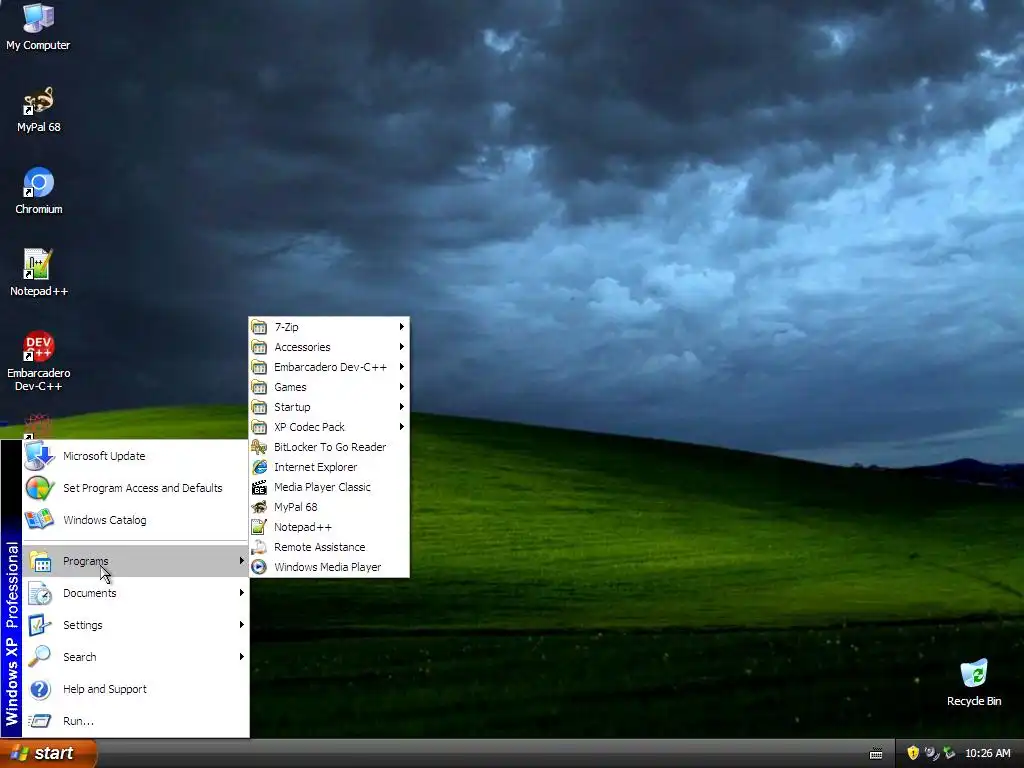The height and width of the screenshot is (768, 1024).
Task: Launch Internet Explorer from the Programs menu
Action: point(329,467)
